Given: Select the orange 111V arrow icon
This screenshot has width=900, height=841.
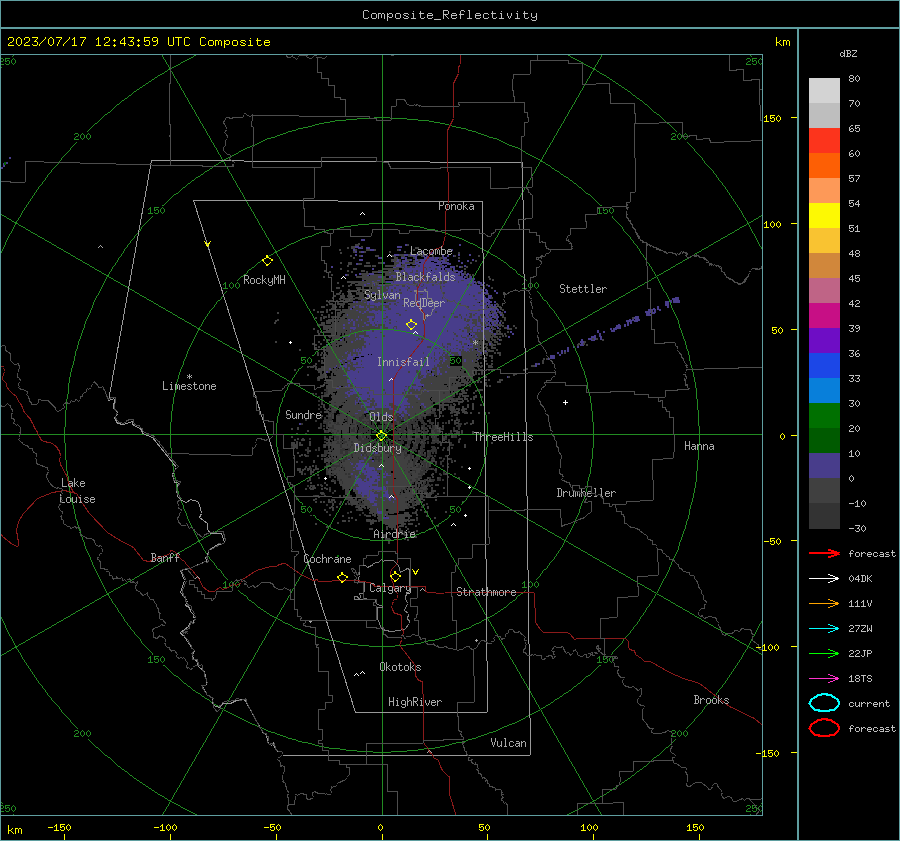Looking at the screenshot, I should [824, 603].
